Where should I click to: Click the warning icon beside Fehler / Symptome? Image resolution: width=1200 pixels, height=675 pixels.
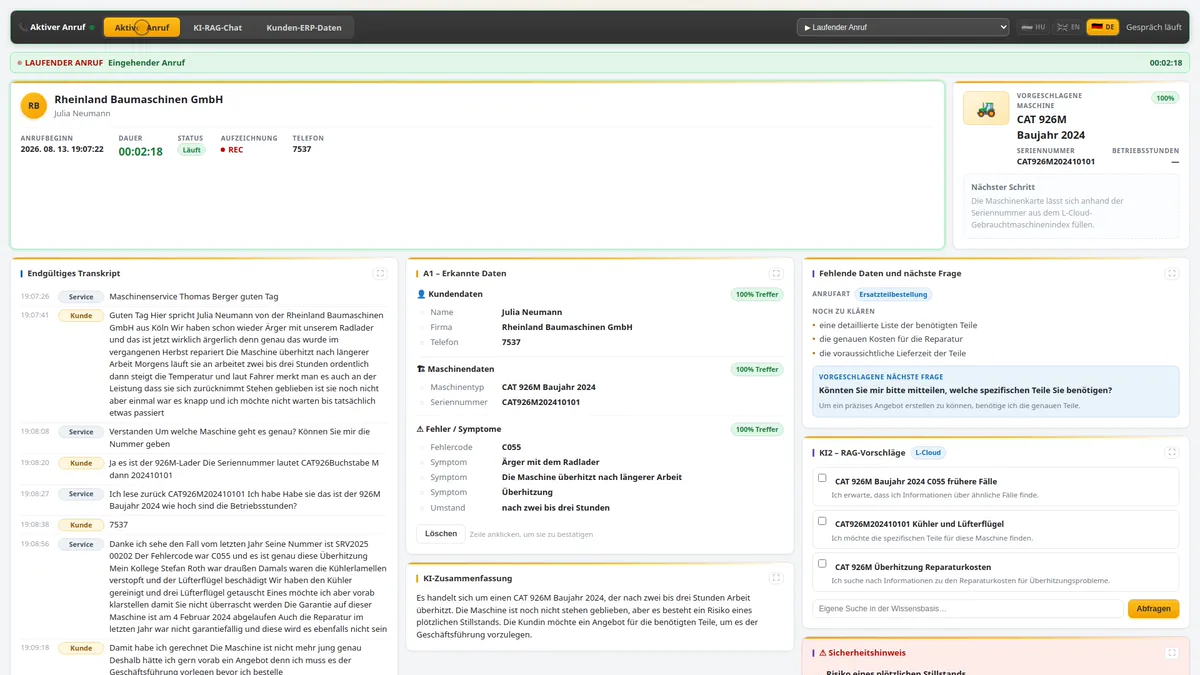(421, 429)
